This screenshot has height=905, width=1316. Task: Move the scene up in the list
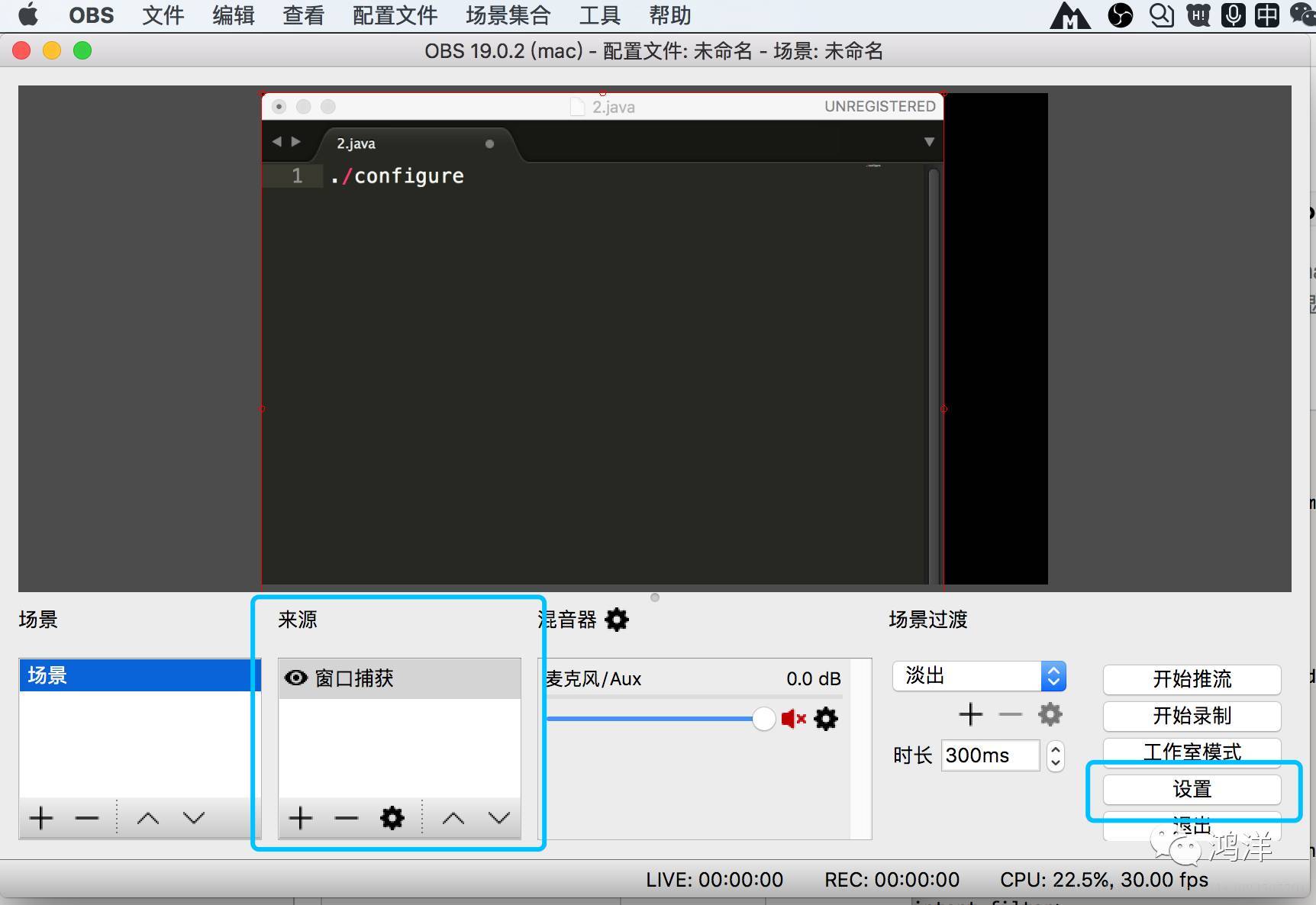[148, 818]
